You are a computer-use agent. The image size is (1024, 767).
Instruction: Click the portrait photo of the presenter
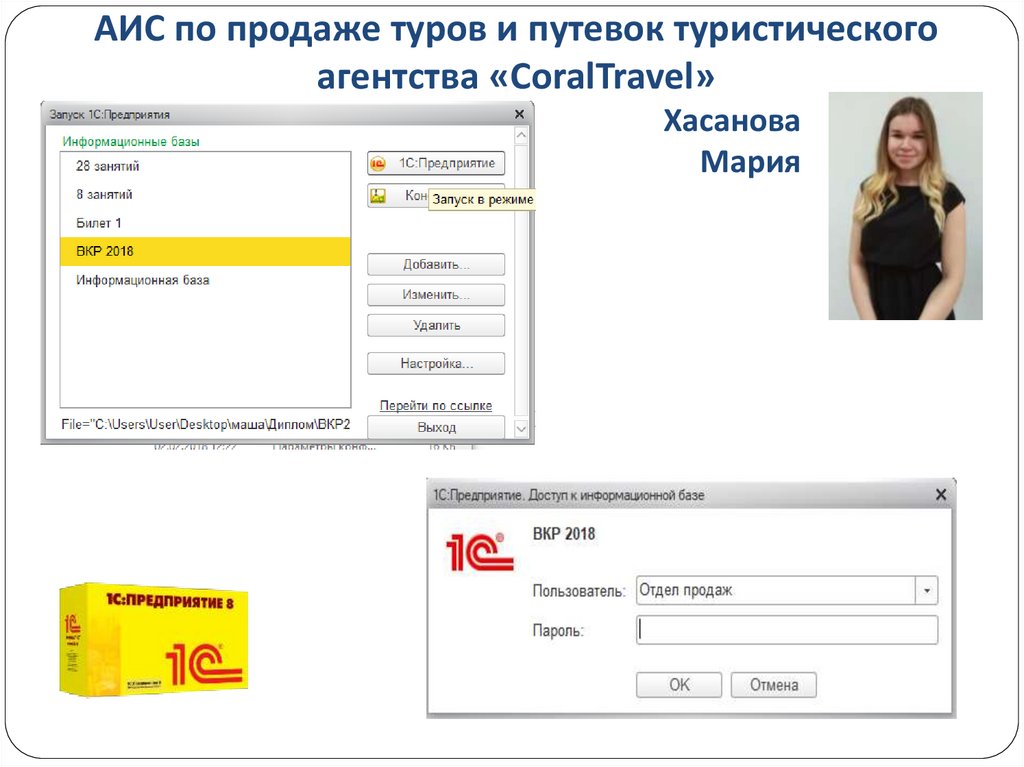pyautogui.click(x=905, y=206)
